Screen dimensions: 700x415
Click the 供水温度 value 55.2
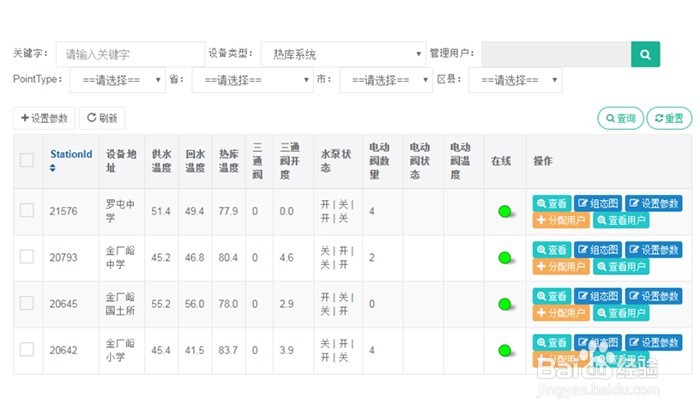coord(161,304)
